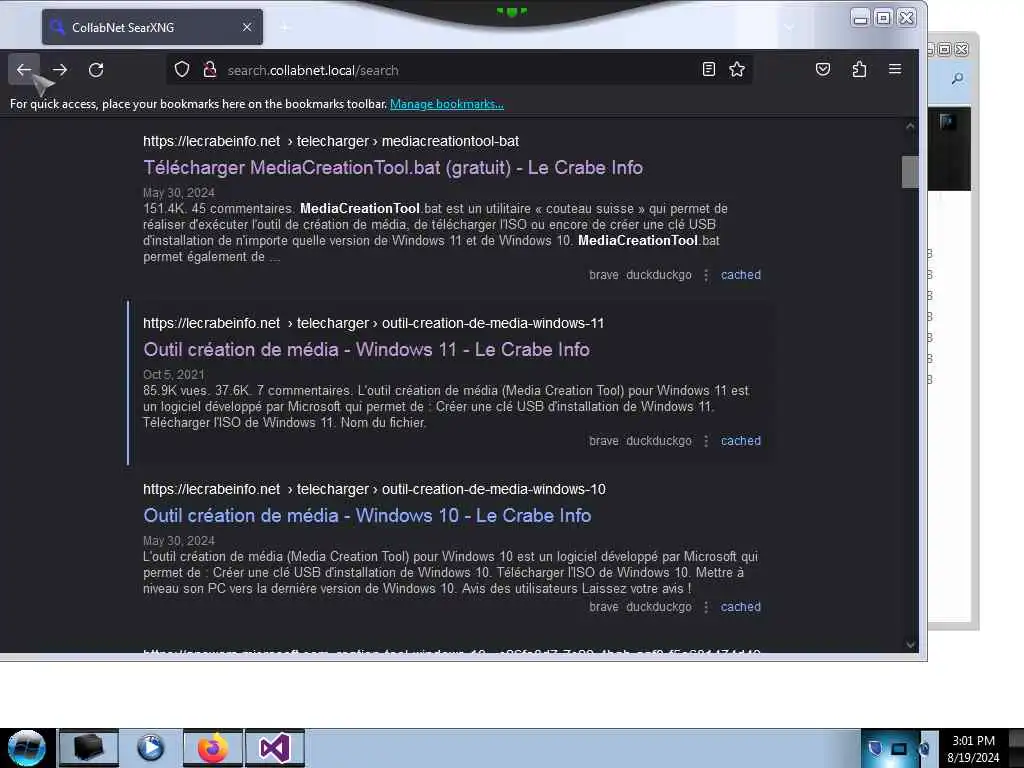Maximize the Firefox window

click(883, 18)
